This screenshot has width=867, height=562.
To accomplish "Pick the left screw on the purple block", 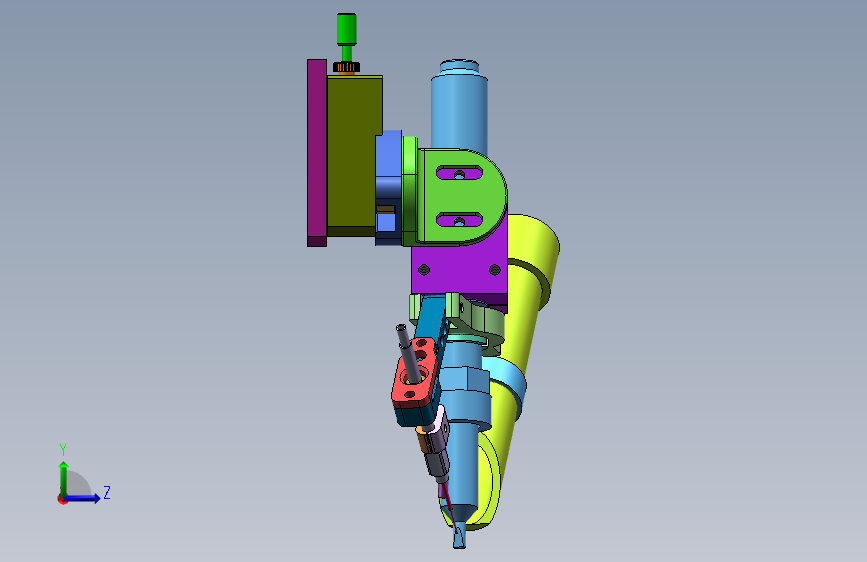I will point(424,270).
